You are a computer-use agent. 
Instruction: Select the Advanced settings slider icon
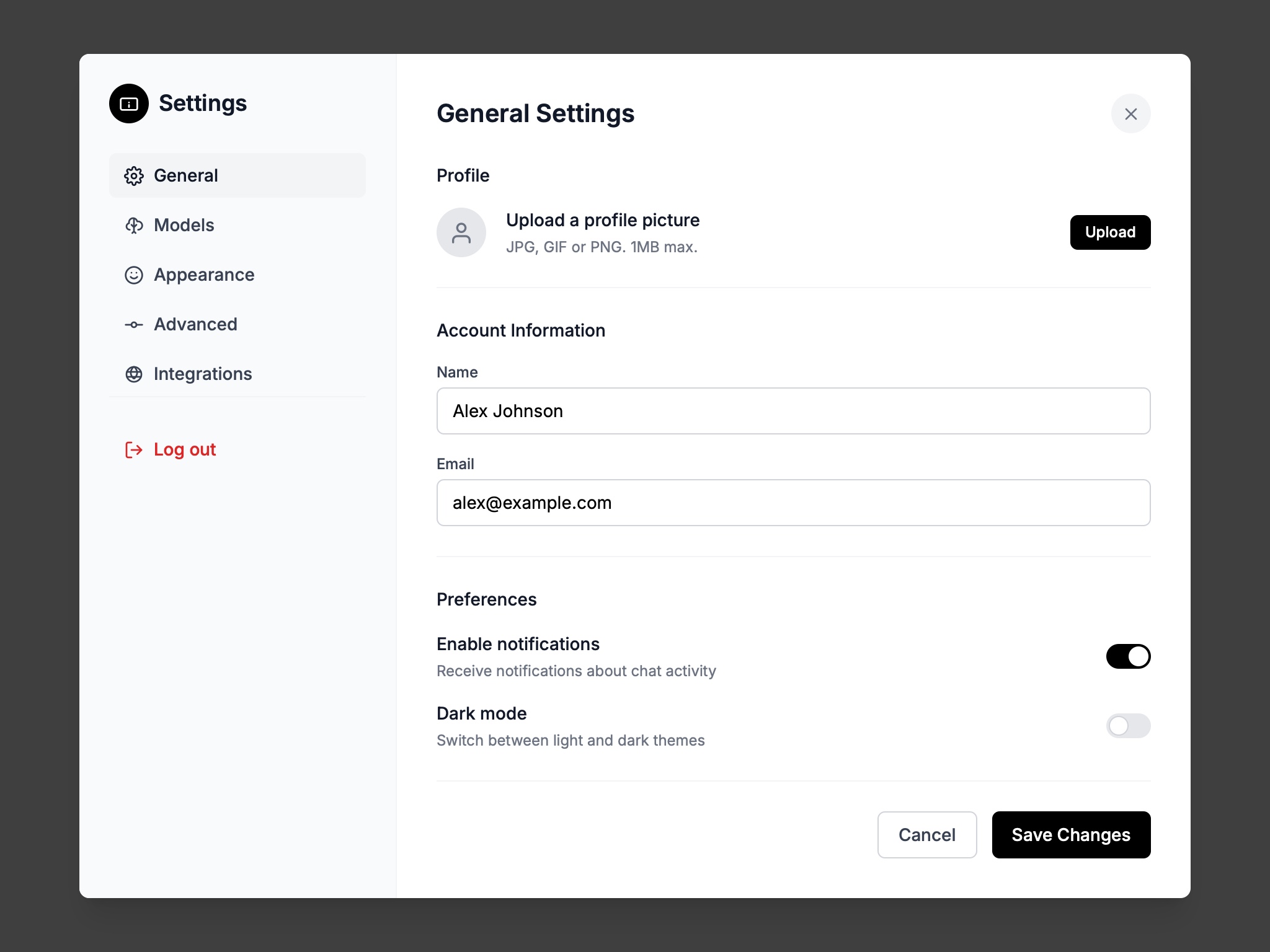(x=134, y=324)
